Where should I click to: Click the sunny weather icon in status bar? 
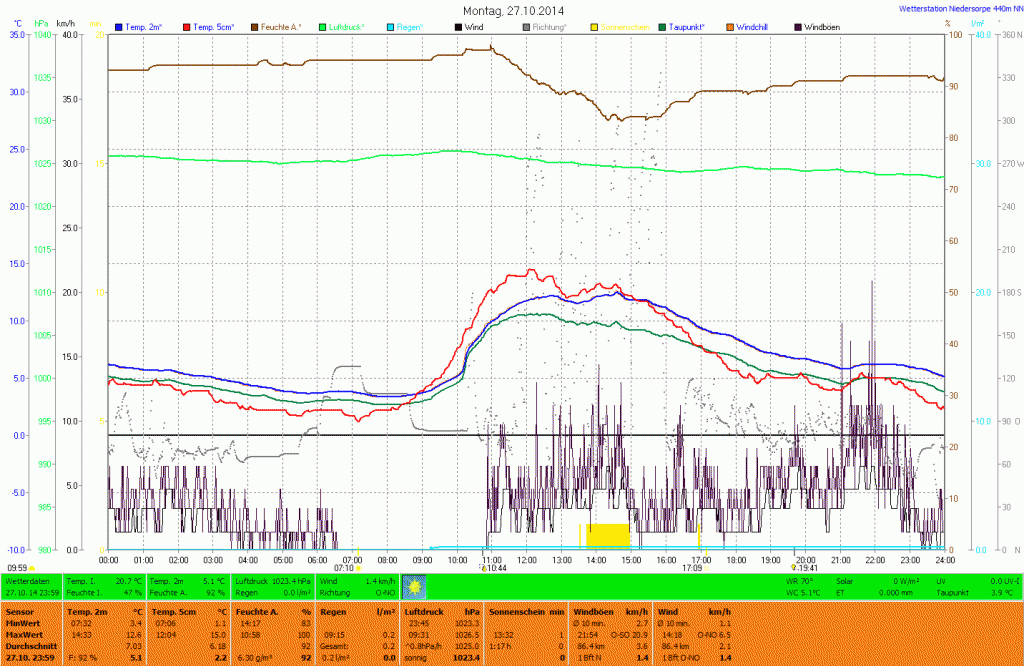415,584
